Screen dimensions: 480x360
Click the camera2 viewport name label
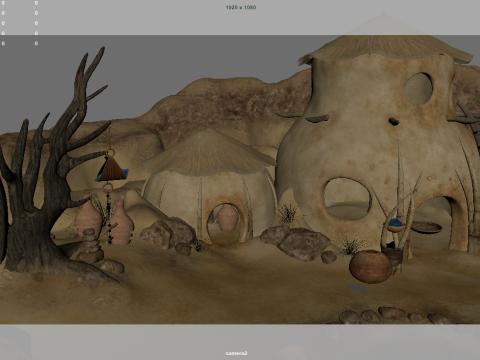[236, 353]
